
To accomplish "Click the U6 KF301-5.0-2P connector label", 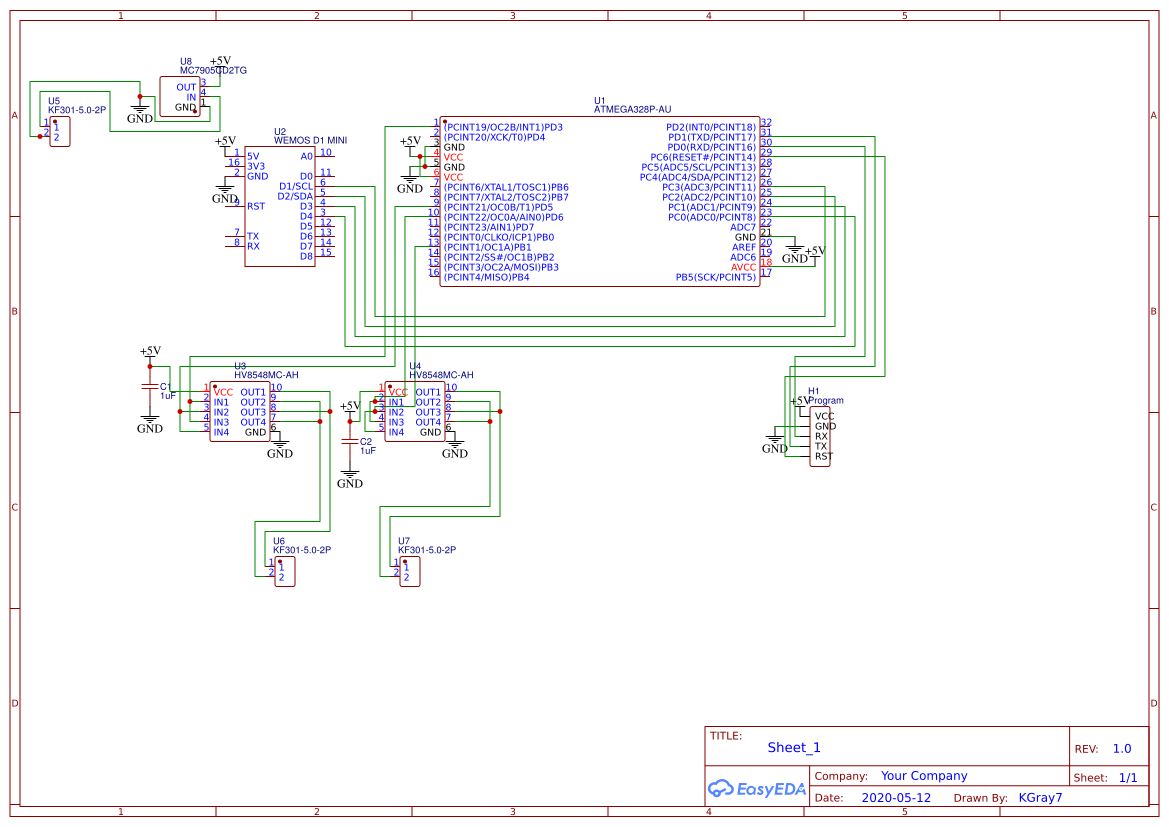I will 302,550.
